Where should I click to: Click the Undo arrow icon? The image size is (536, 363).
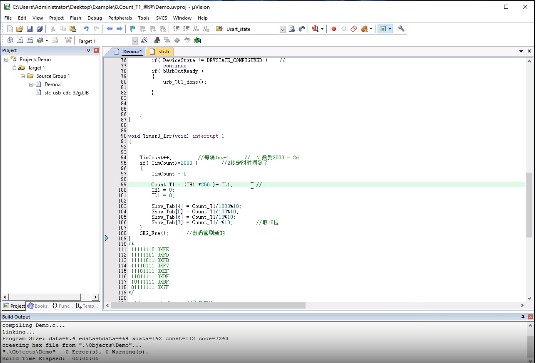(x=86, y=29)
